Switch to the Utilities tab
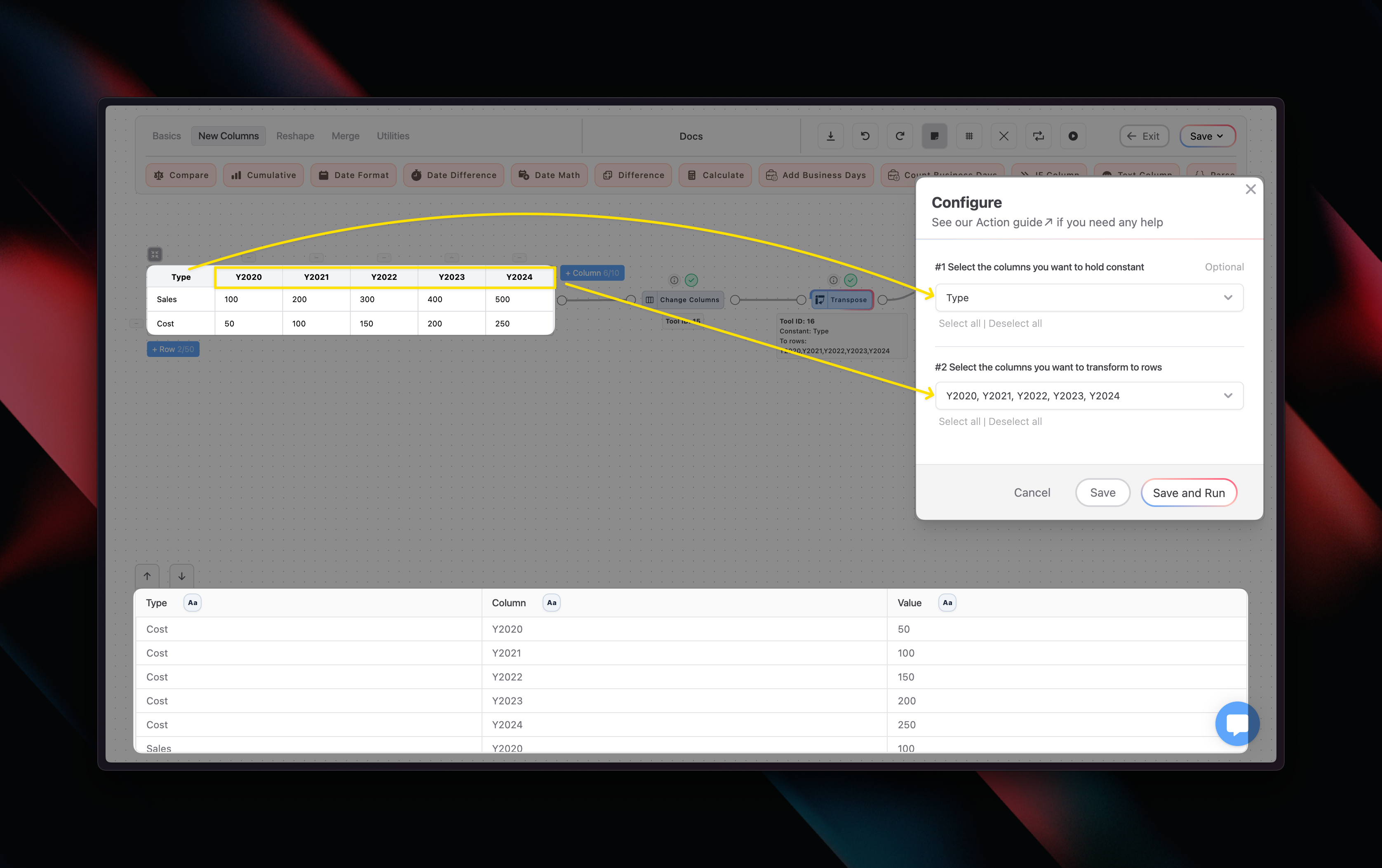This screenshot has height=868, width=1382. pos(393,136)
